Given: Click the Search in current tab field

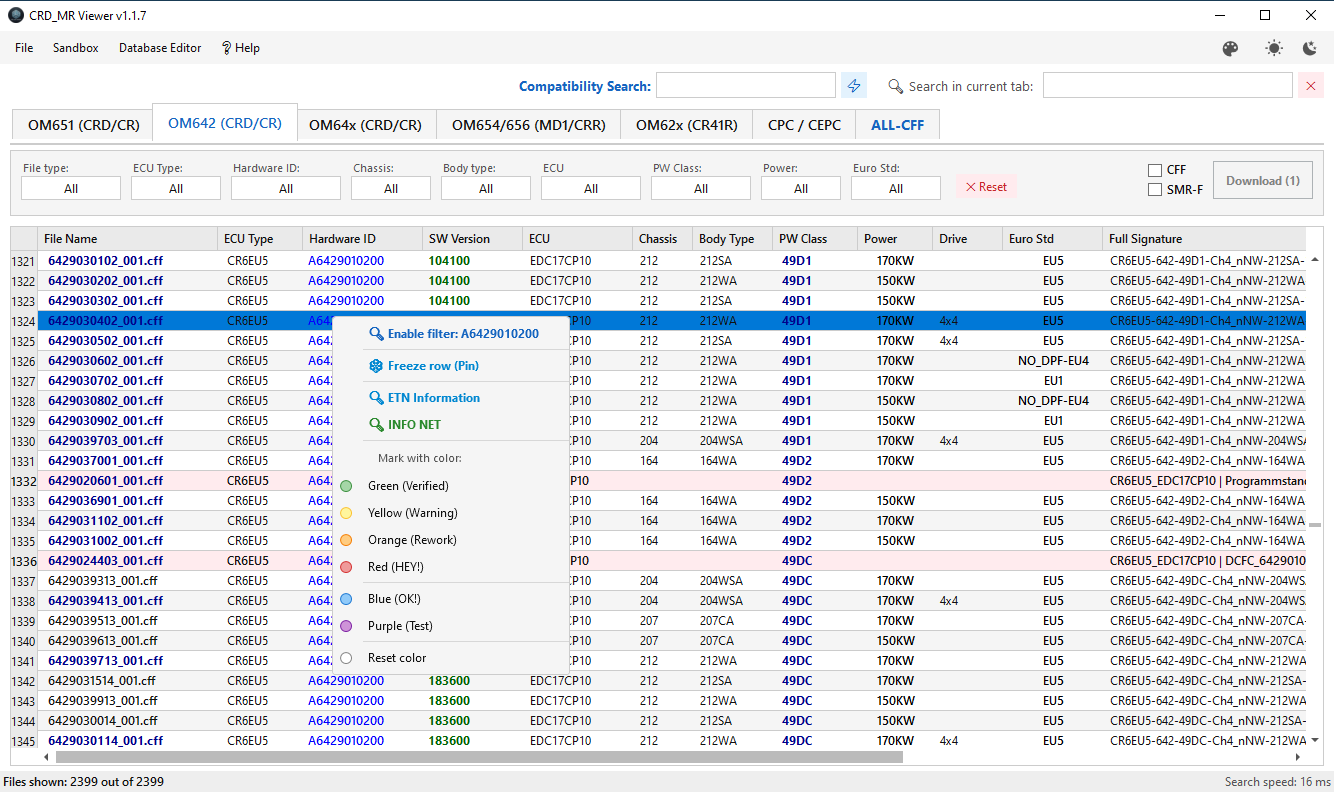Looking at the screenshot, I should pos(1168,86).
